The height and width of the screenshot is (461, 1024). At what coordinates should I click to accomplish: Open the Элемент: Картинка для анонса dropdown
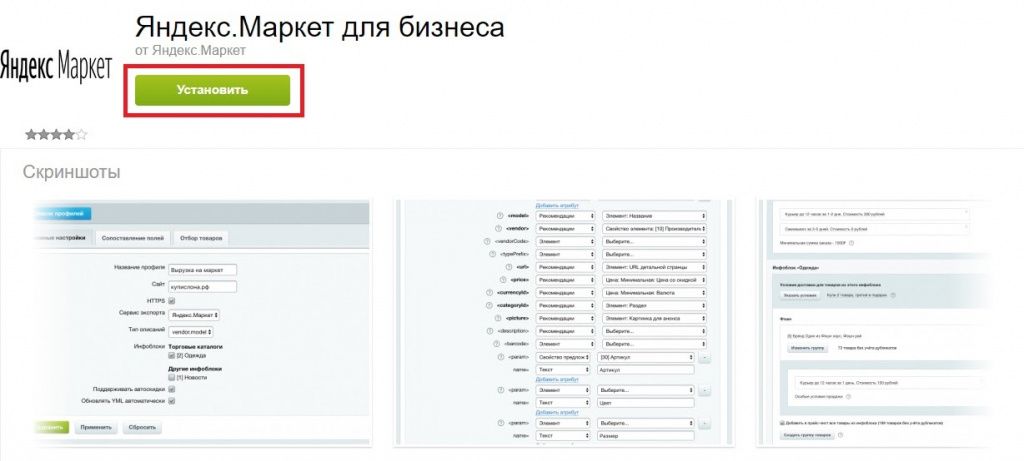(652, 318)
